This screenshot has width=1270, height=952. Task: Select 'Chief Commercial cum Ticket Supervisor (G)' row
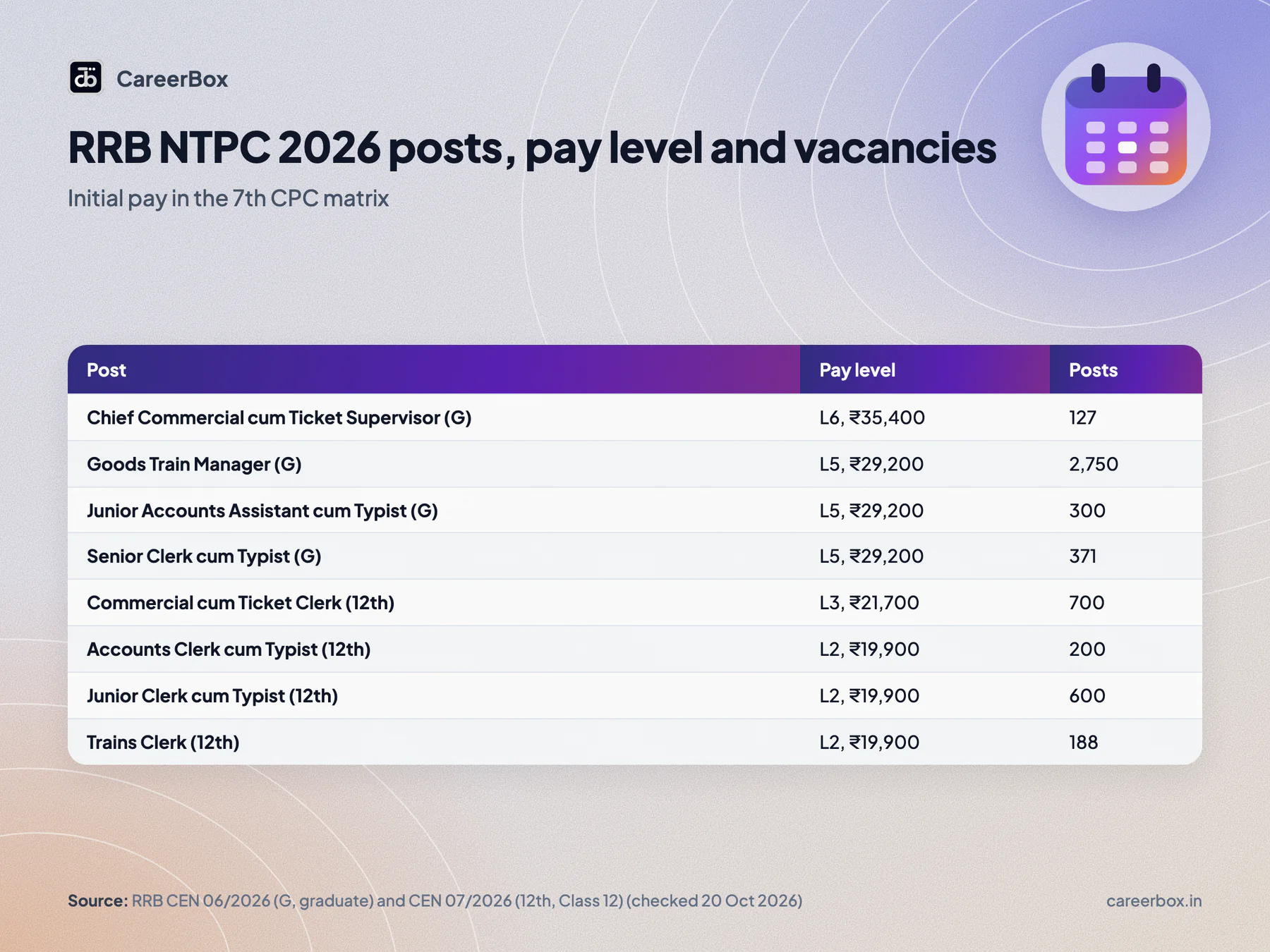tap(635, 417)
